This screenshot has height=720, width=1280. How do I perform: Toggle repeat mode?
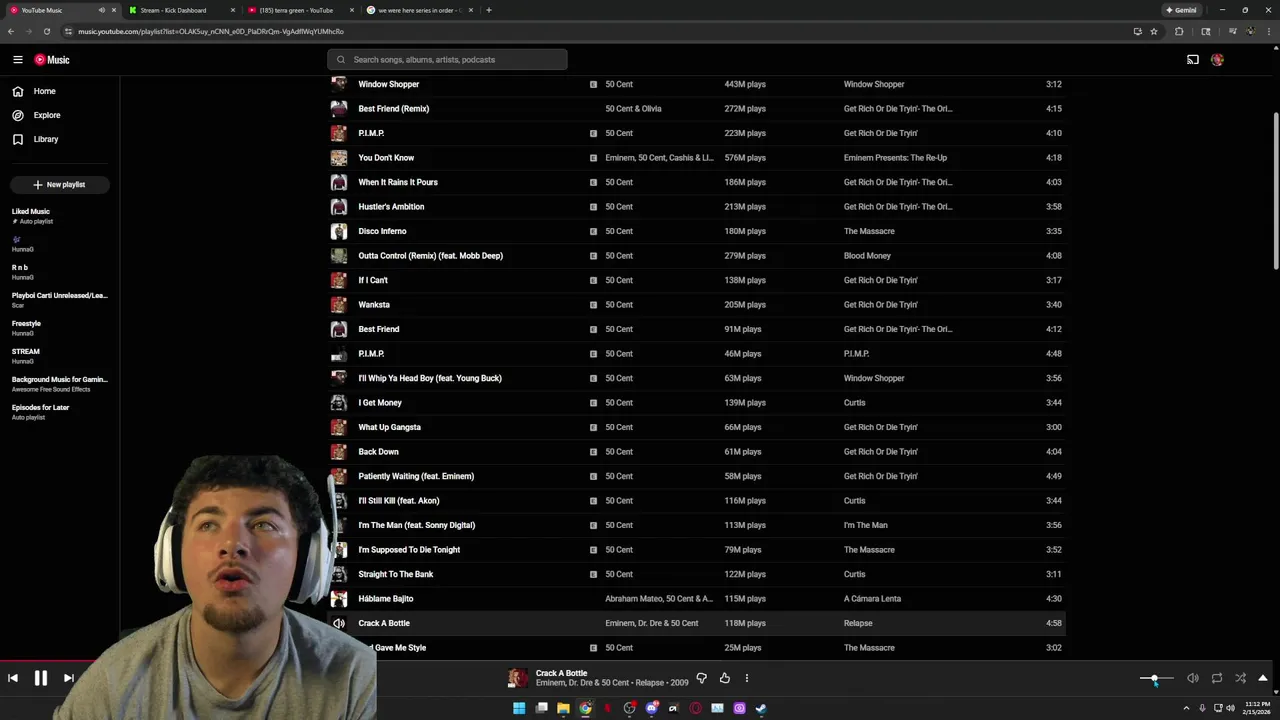1217,678
